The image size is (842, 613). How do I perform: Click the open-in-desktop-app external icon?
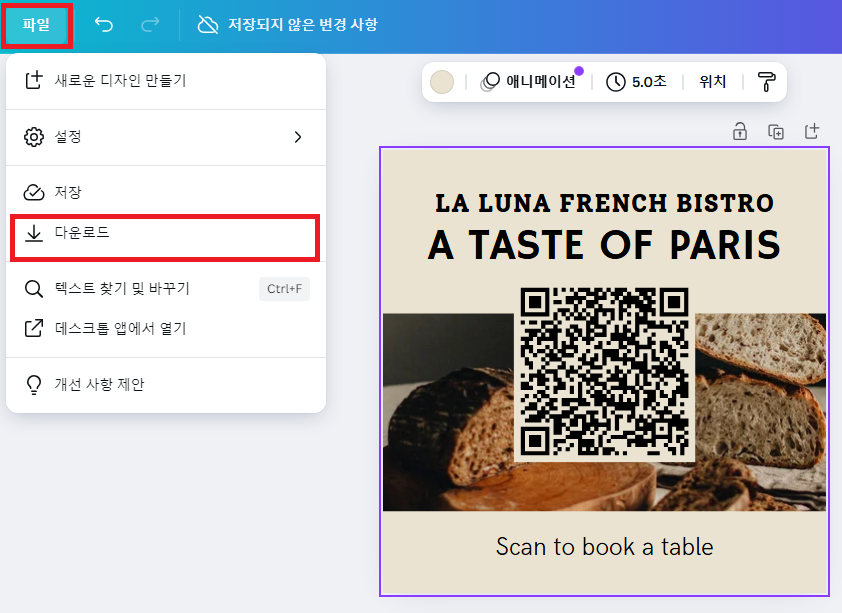(x=34, y=329)
